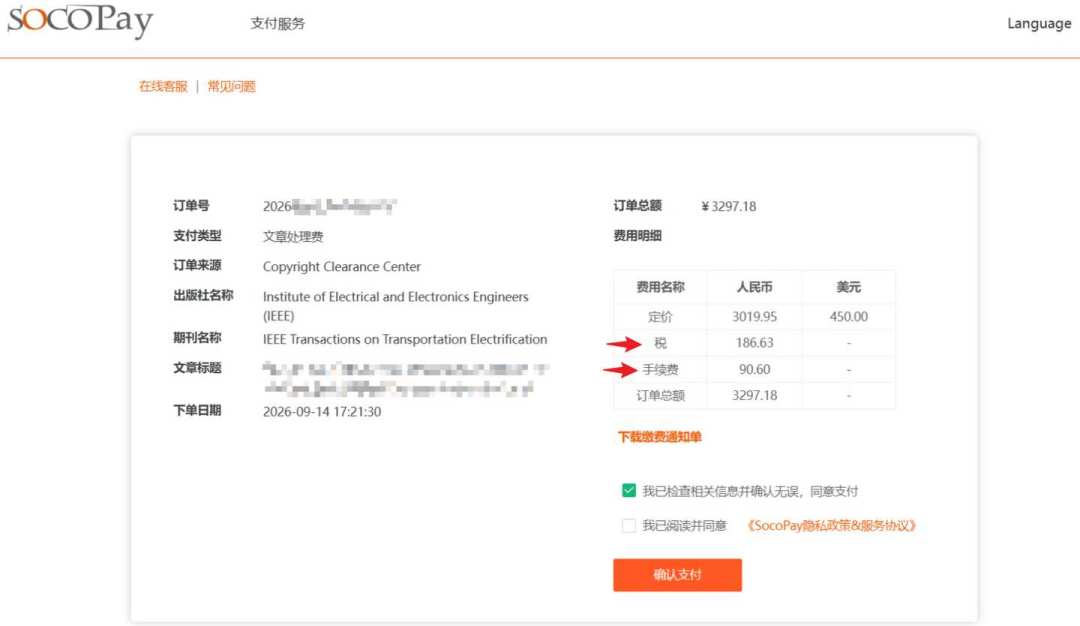1080x626 pixels.
Task: Click the 税 tax amount 186.63
Action: point(754,343)
